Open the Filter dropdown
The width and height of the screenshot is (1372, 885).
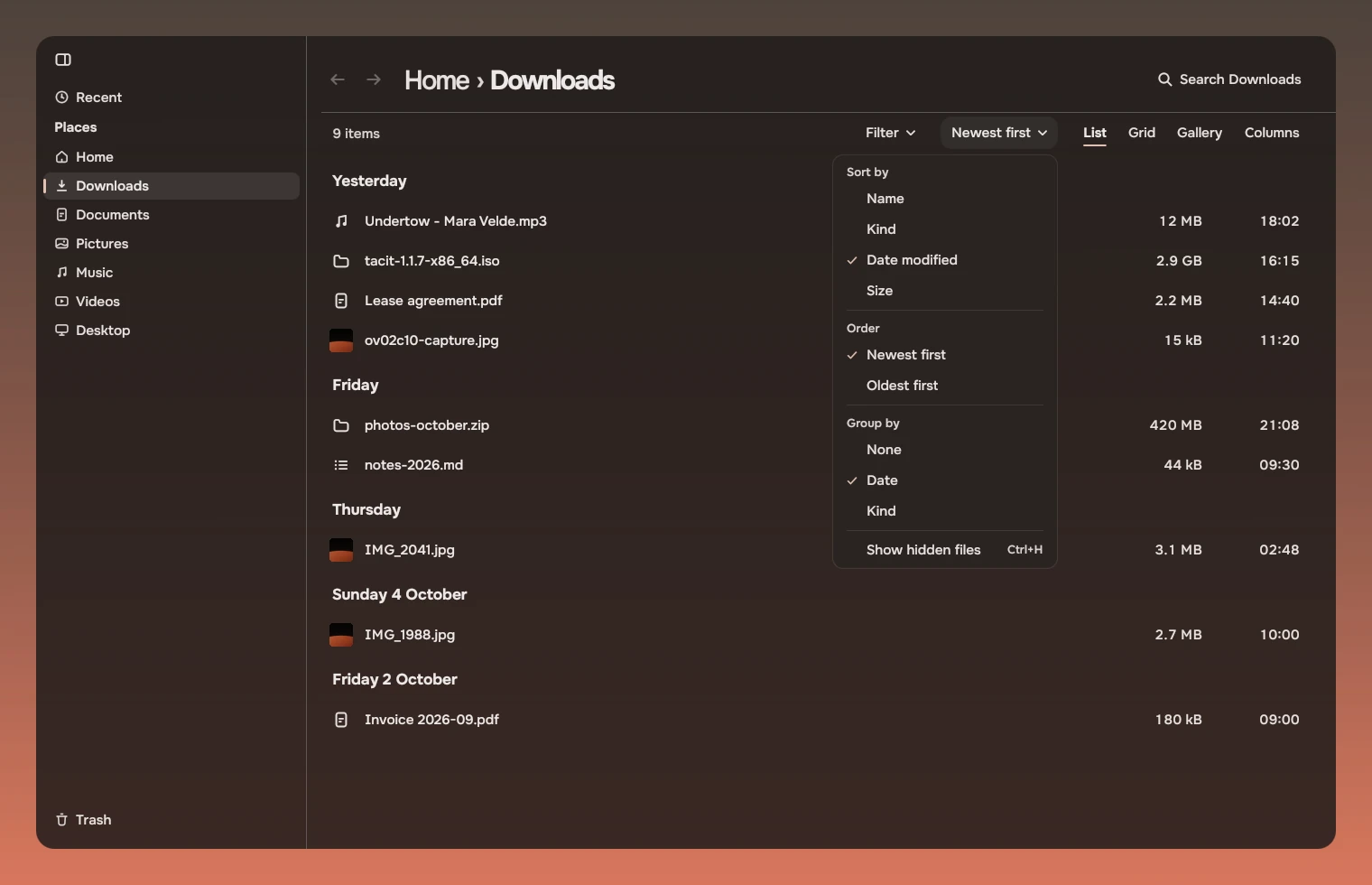[x=890, y=133]
